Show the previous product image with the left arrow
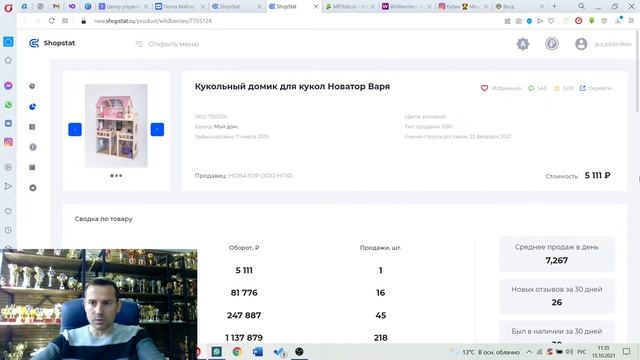This screenshot has height=360, width=640. (75, 129)
